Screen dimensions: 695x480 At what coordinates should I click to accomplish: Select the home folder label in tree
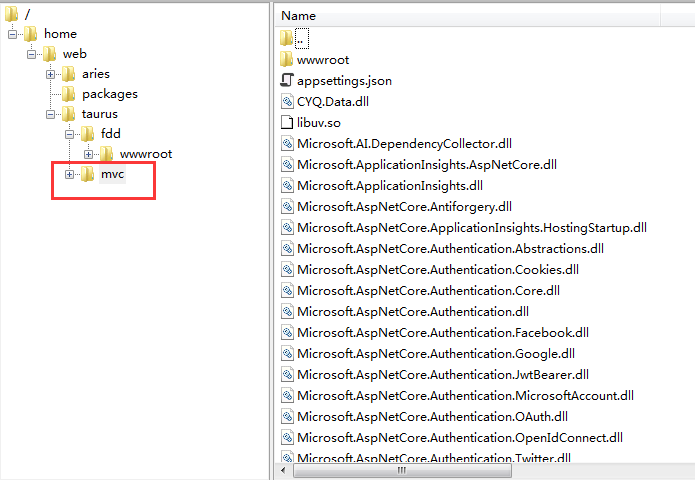(61, 34)
